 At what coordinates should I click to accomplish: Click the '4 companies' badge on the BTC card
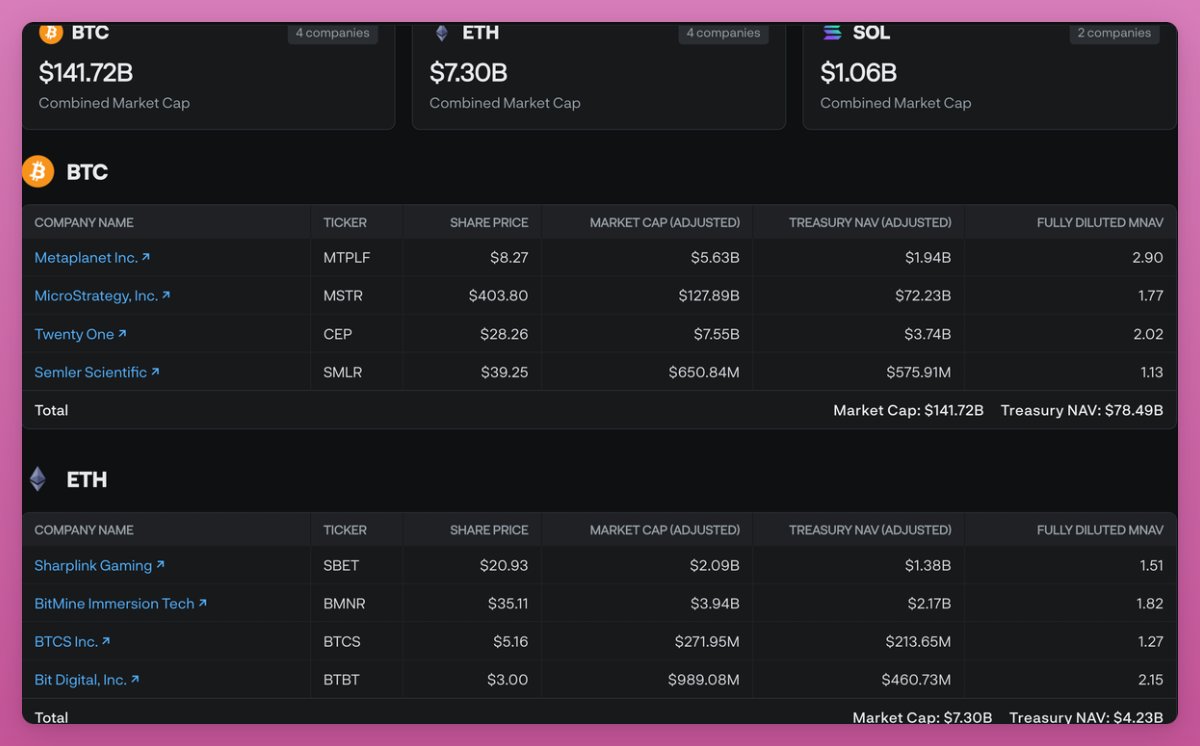click(332, 33)
